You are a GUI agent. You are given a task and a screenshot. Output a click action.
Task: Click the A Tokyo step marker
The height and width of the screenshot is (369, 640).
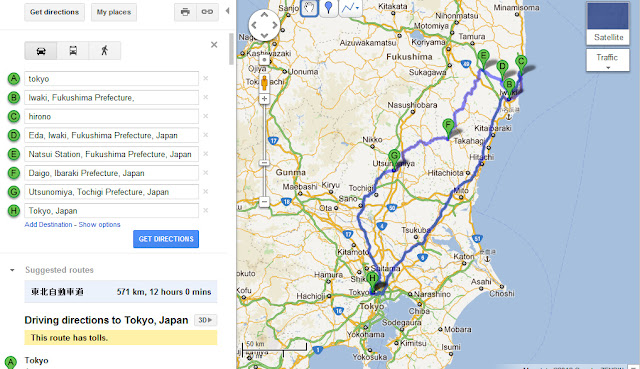click(11, 362)
